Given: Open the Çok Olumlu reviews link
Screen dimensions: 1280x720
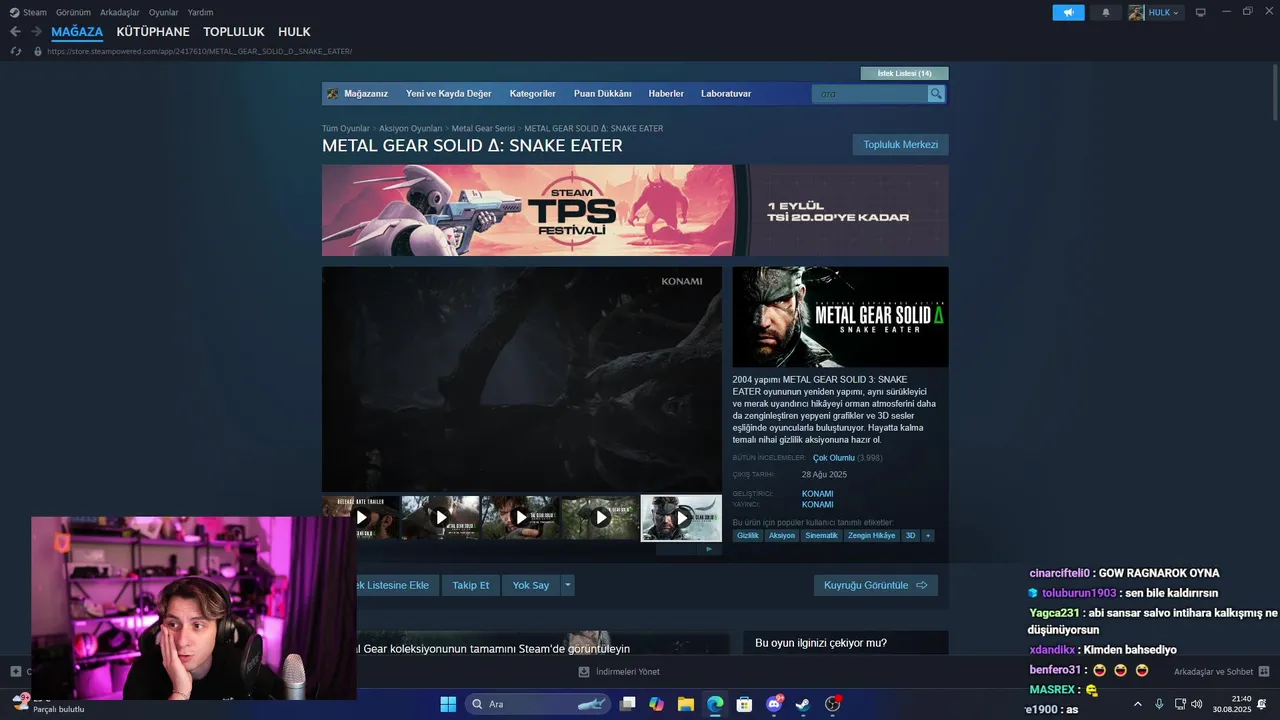Looking at the screenshot, I should [x=834, y=458].
